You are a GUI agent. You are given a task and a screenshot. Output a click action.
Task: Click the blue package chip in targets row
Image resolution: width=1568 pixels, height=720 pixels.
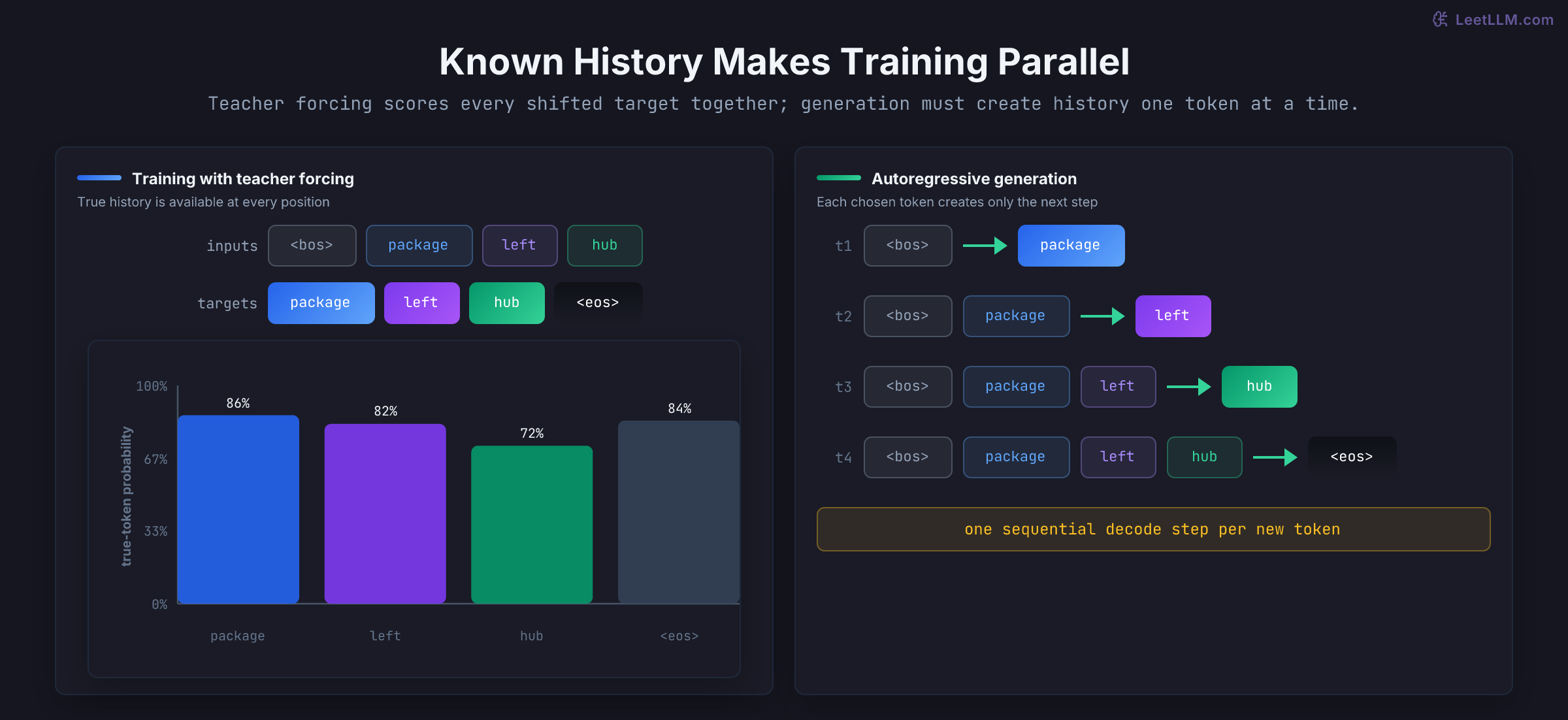[x=321, y=303]
